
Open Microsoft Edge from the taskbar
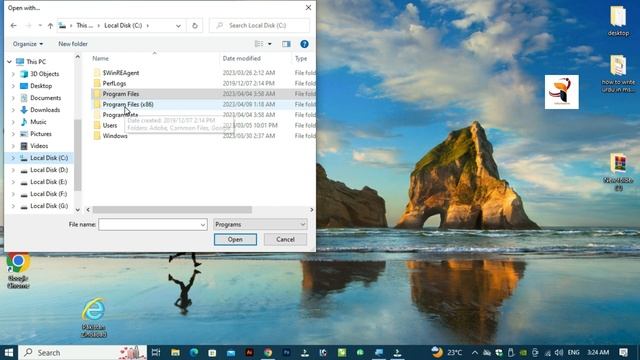click(193, 352)
